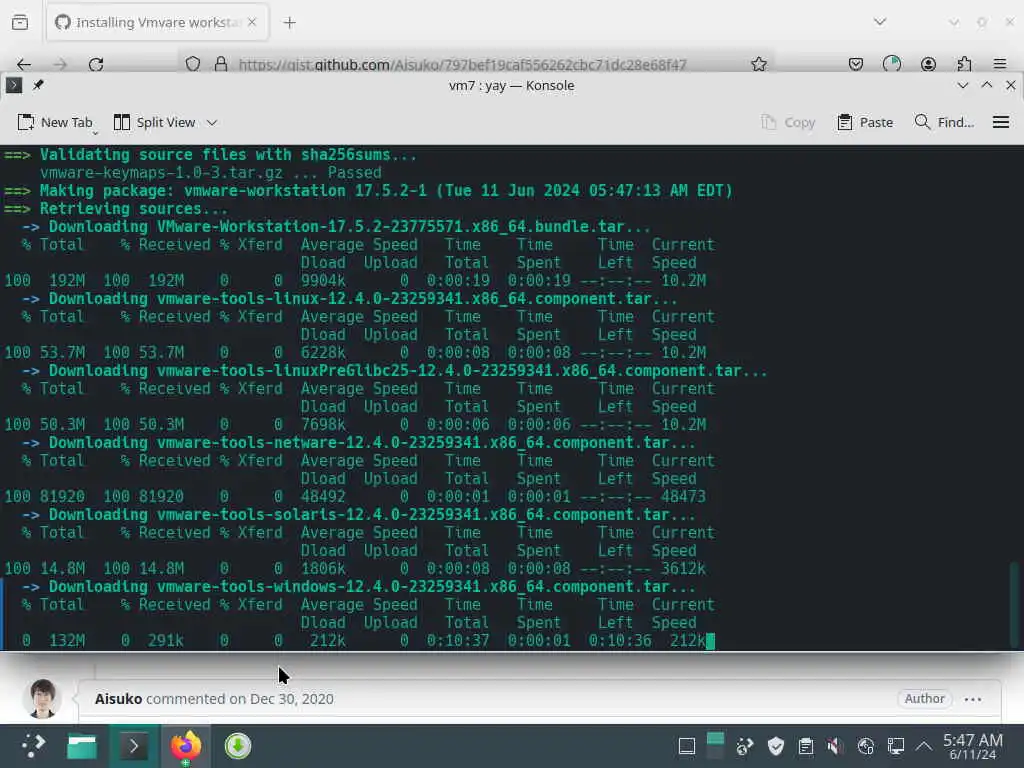Open the Konsole title bar dropdown chevron
The height and width of the screenshot is (768, 1024).
pyautogui.click(x=963, y=86)
